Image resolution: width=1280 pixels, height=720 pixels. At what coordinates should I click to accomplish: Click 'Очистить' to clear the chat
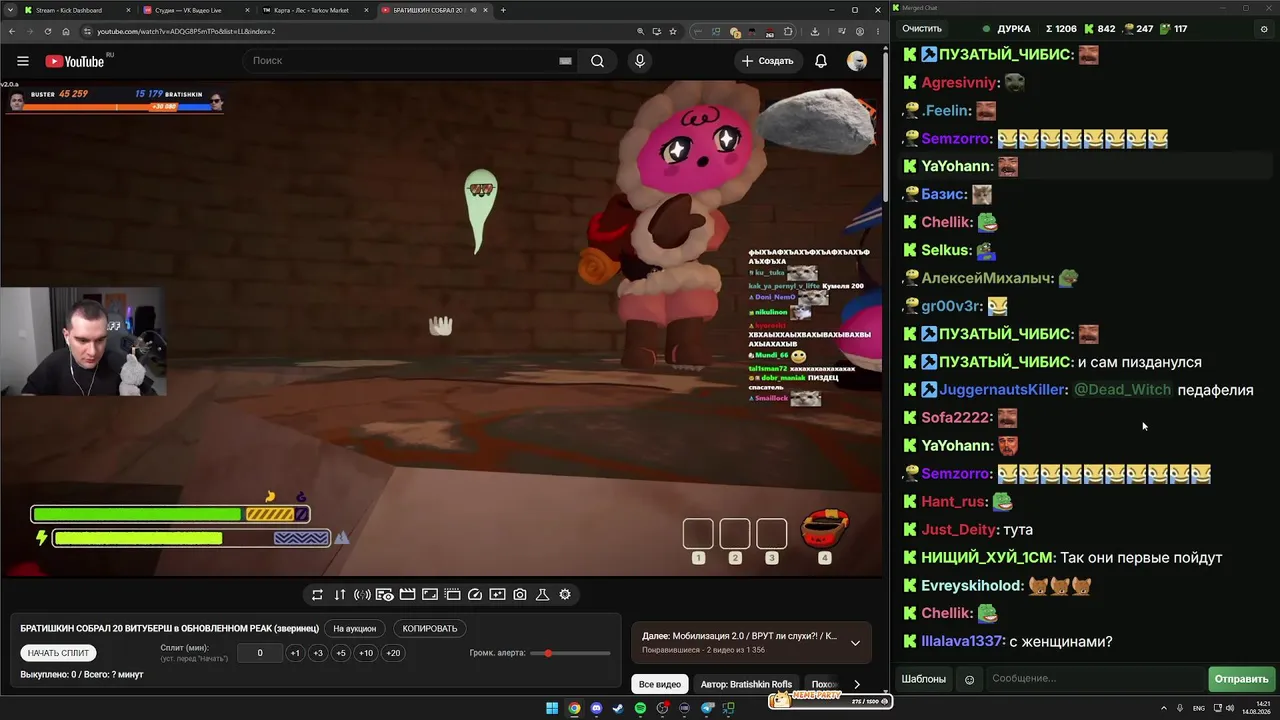tap(922, 29)
